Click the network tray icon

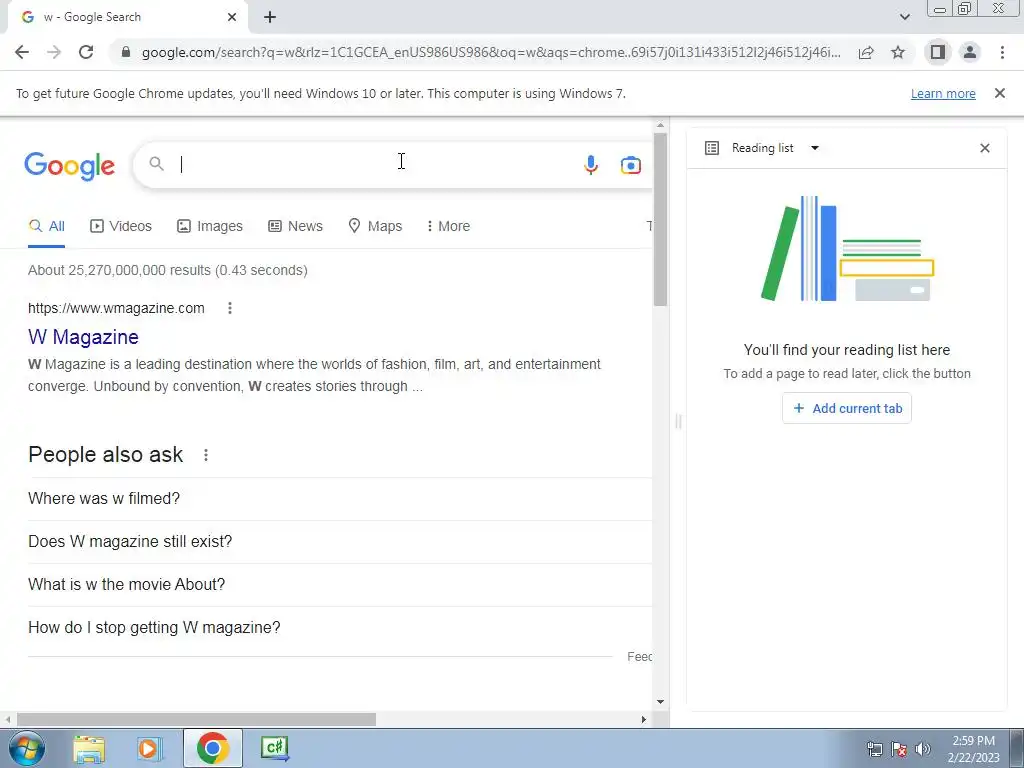point(874,749)
